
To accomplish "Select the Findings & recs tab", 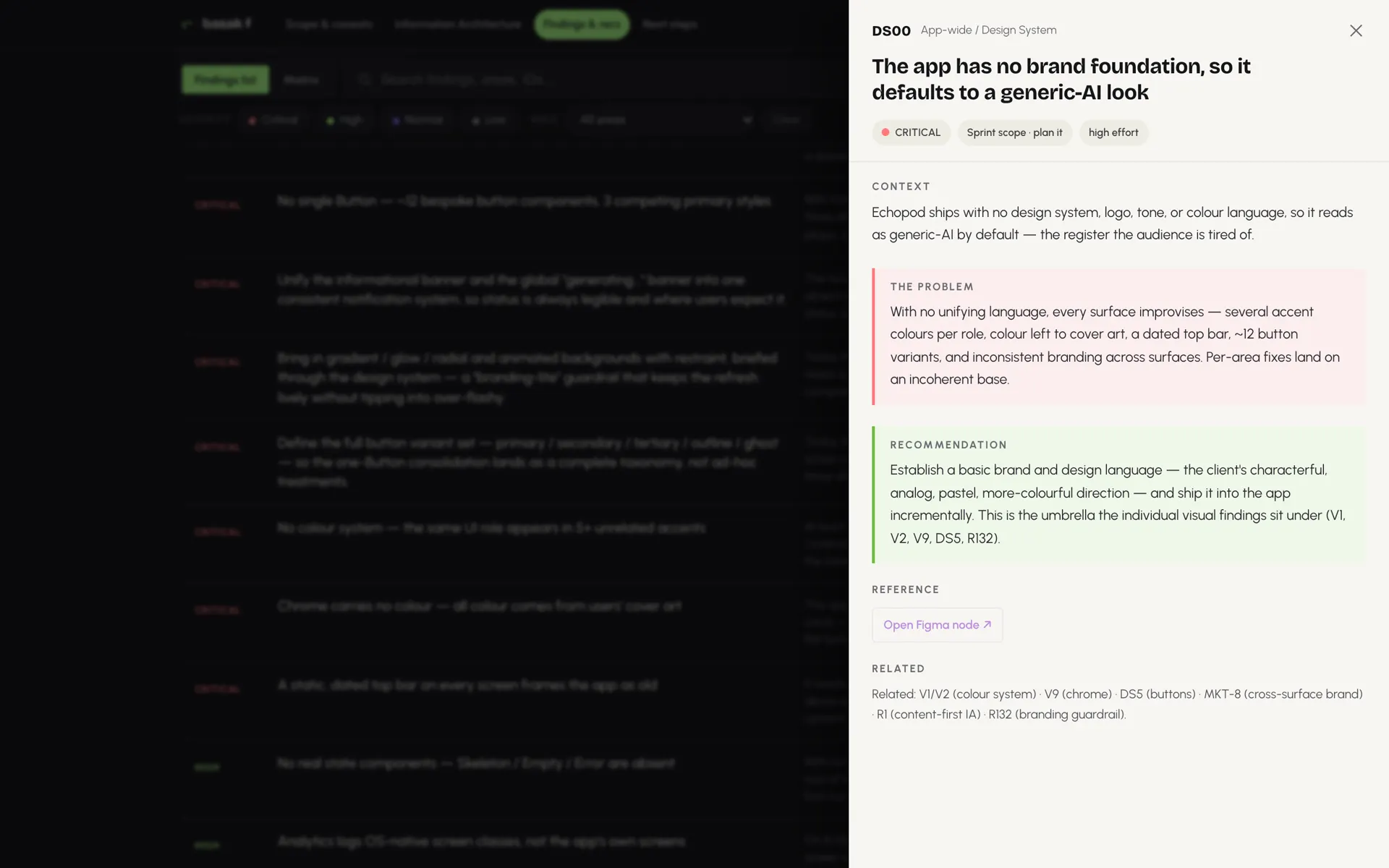I will (x=582, y=24).
